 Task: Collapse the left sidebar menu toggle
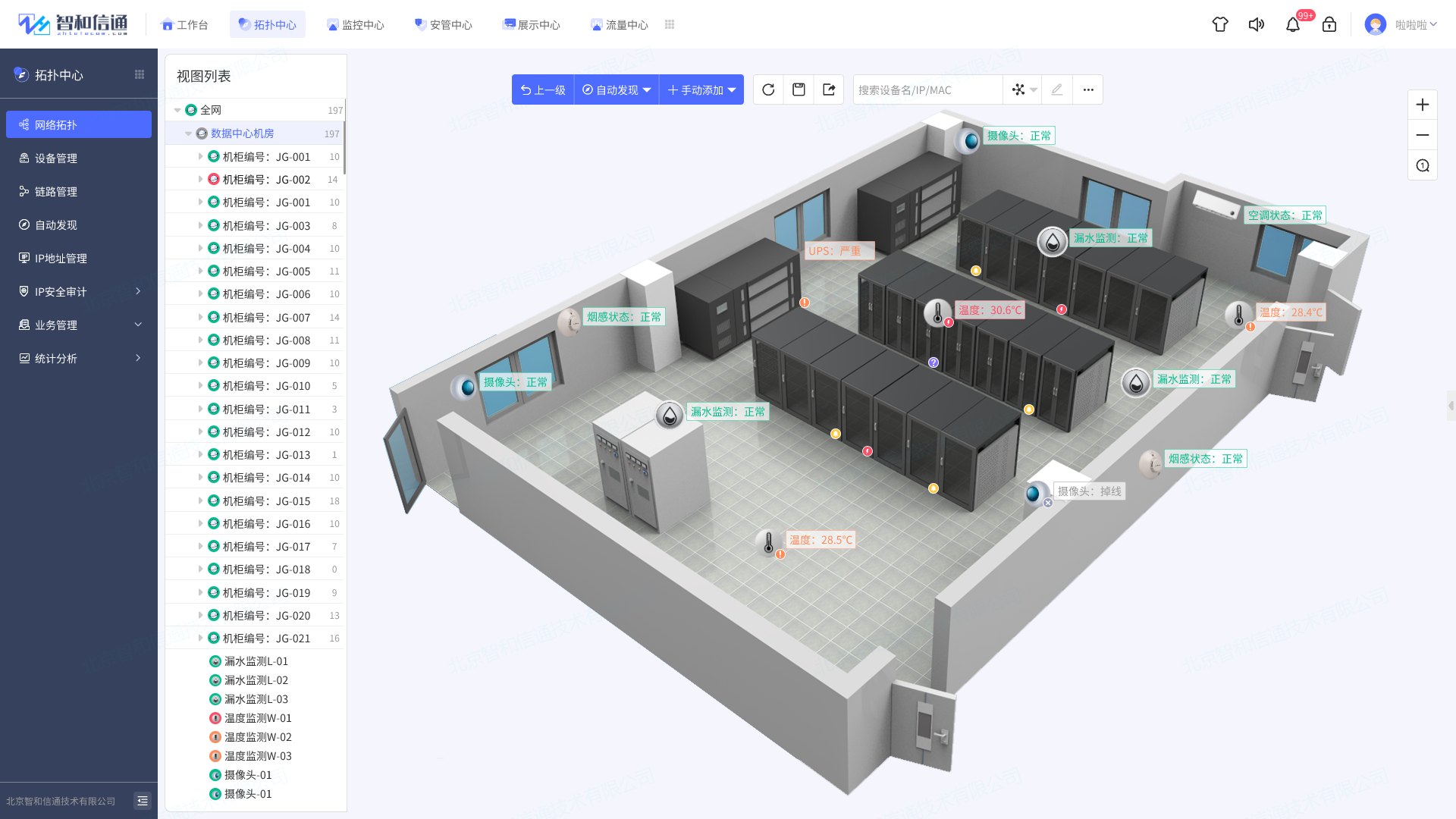pyautogui.click(x=142, y=801)
